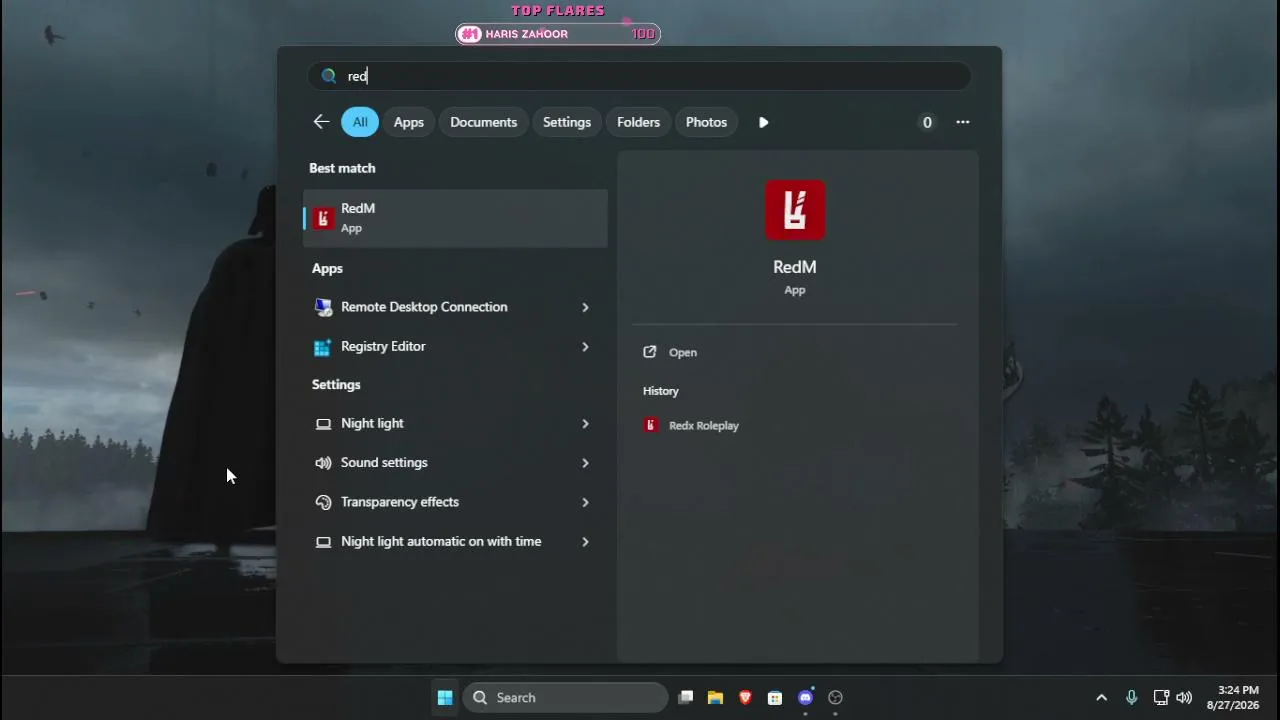The height and width of the screenshot is (720, 1280).
Task: Switch to the Folders filter tab
Action: [639, 122]
